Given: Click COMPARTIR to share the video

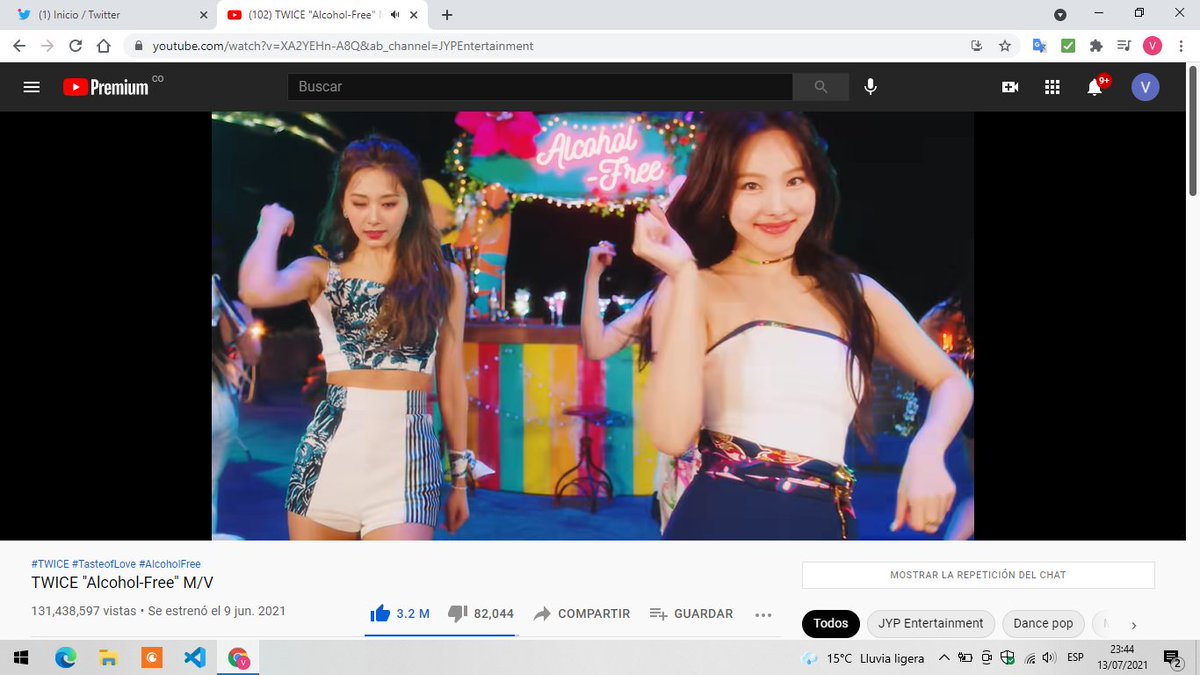Looking at the screenshot, I should (x=582, y=613).
